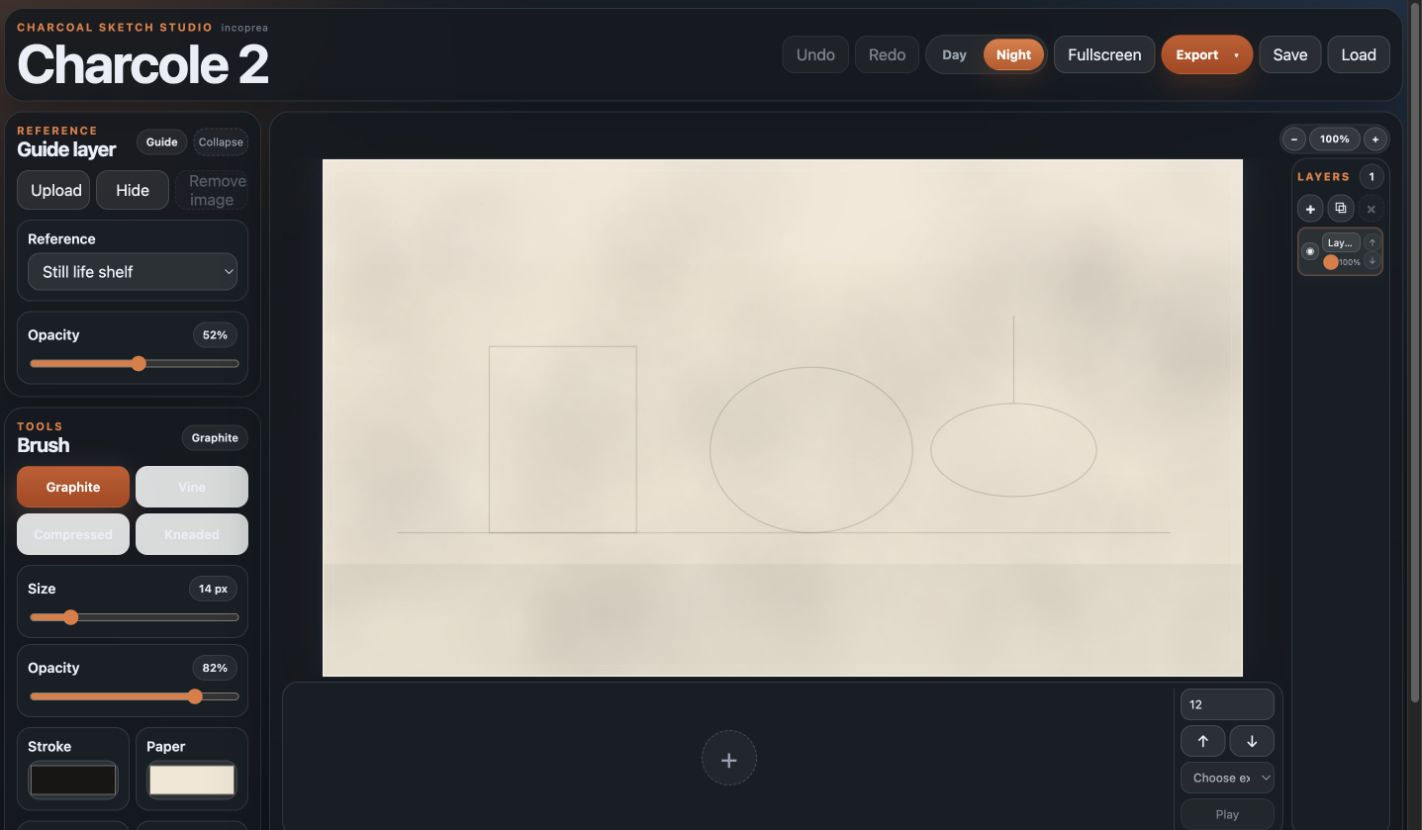Click the up arrow button above Play
Viewport: 1422px width, 830px height.
pos(1203,741)
